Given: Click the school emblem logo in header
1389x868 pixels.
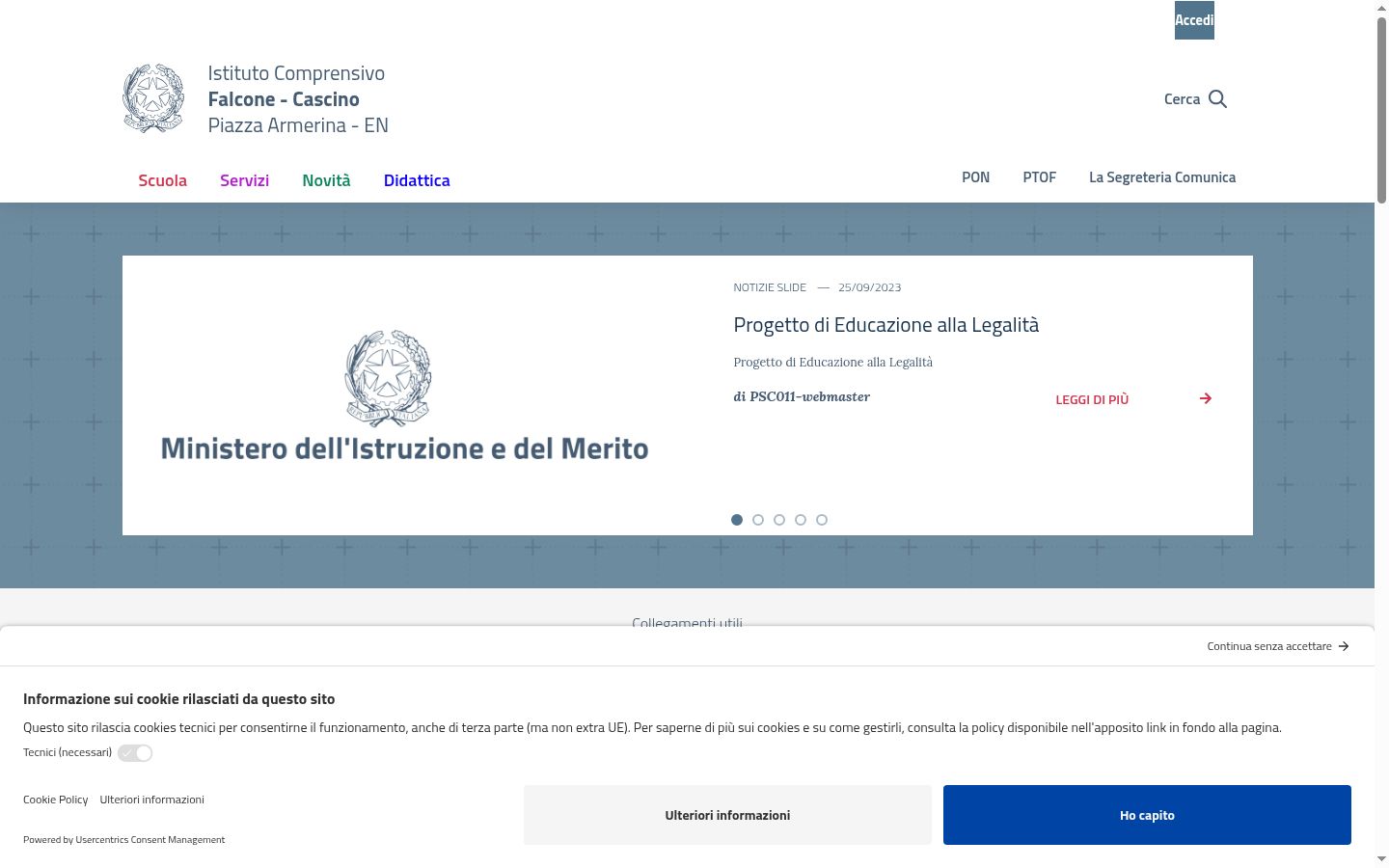Looking at the screenshot, I should [x=153, y=98].
